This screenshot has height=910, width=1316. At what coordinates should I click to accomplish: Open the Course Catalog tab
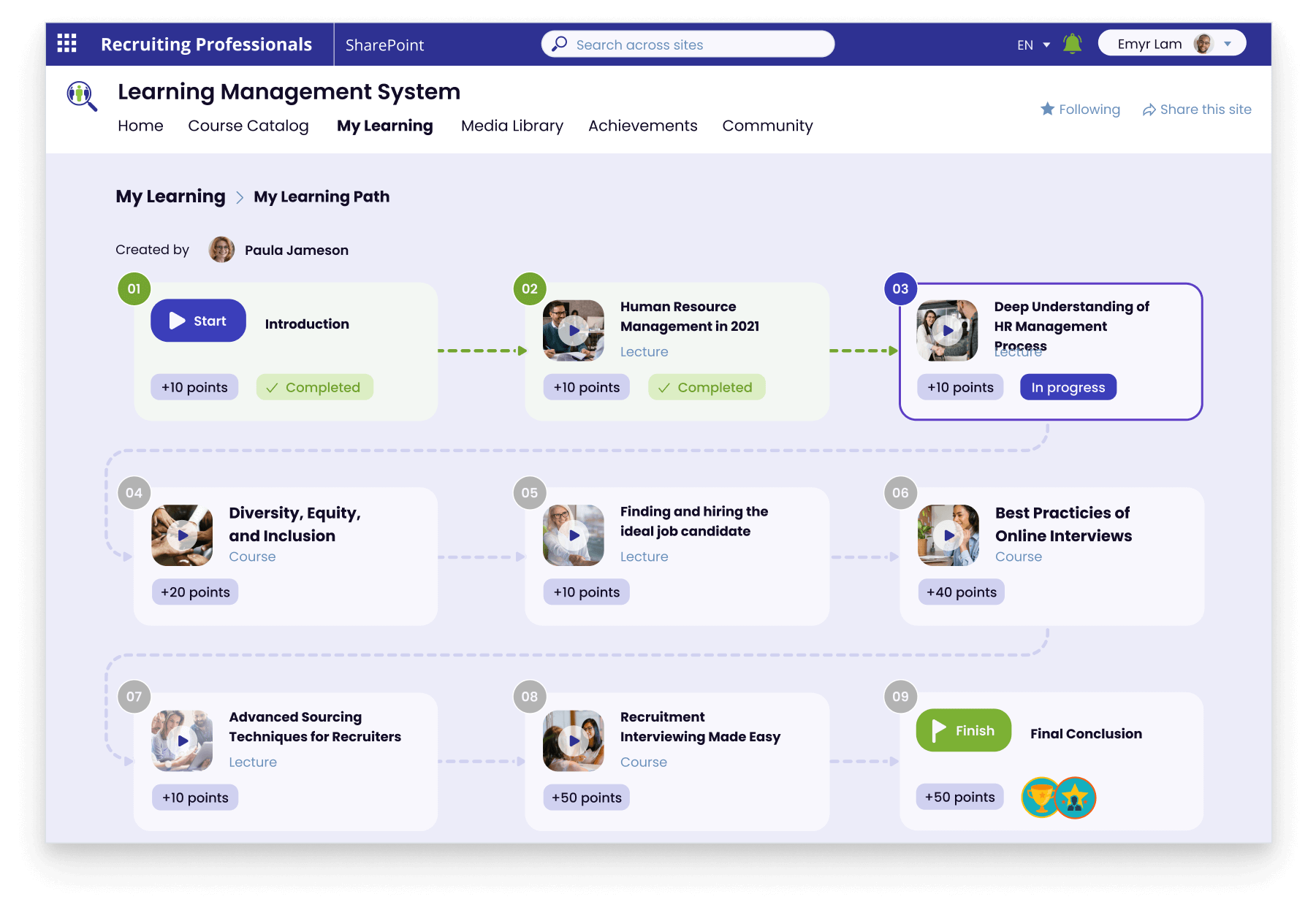[248, 126]
